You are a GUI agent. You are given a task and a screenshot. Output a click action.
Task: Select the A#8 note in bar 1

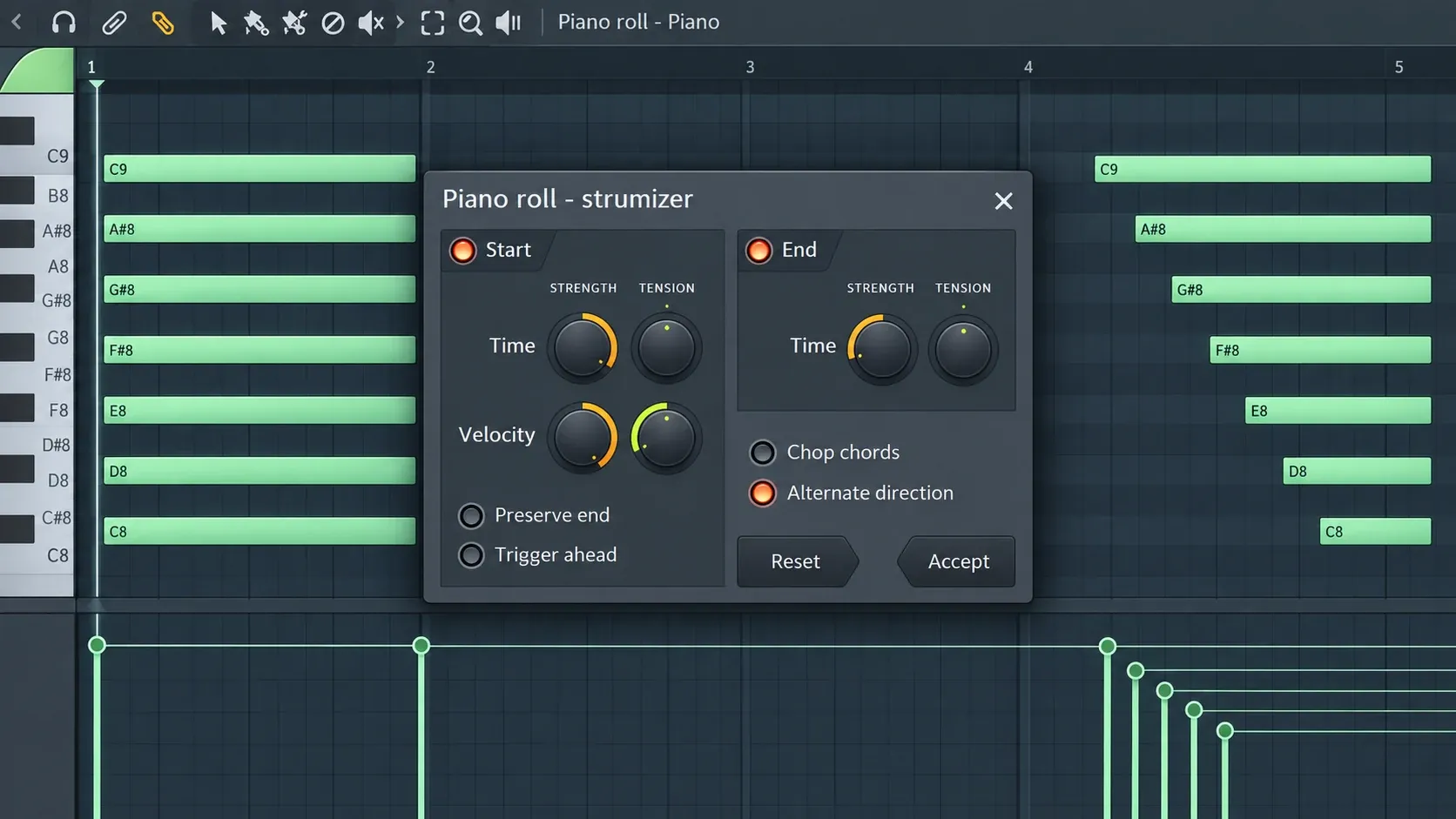(260, 229)
